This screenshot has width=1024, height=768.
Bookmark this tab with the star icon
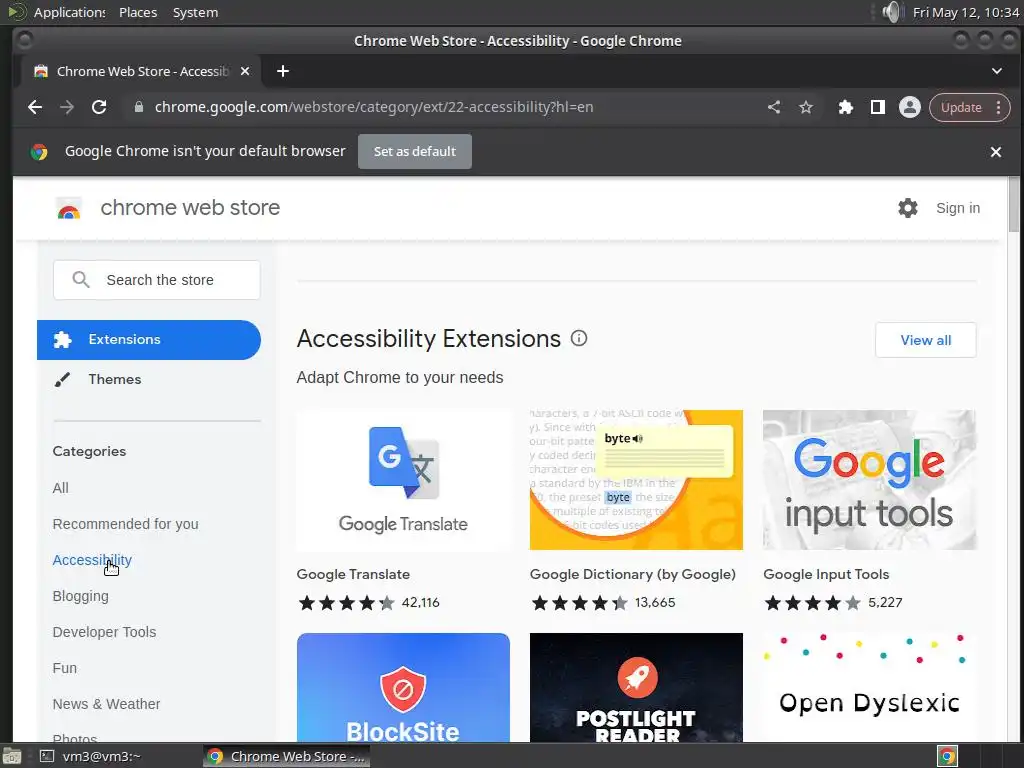tap(806, 107)
